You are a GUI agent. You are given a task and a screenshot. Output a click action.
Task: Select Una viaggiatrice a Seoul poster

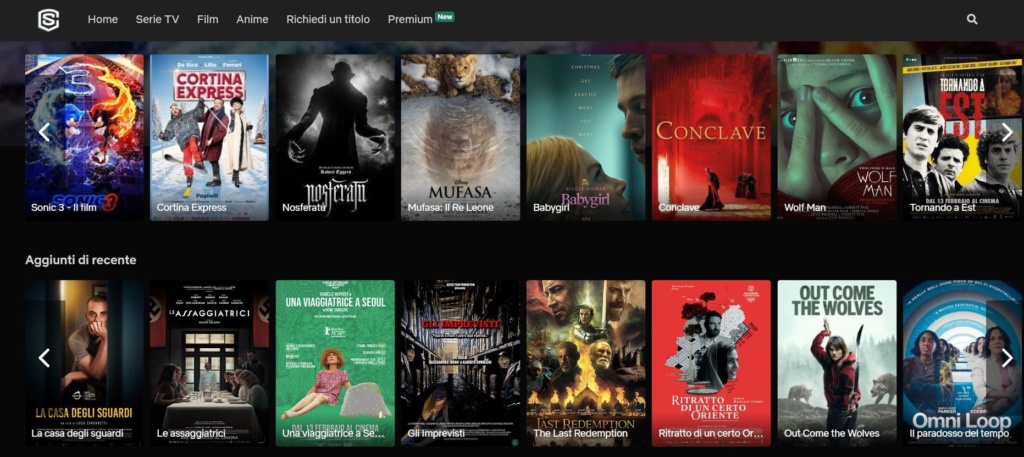point(335,363)
